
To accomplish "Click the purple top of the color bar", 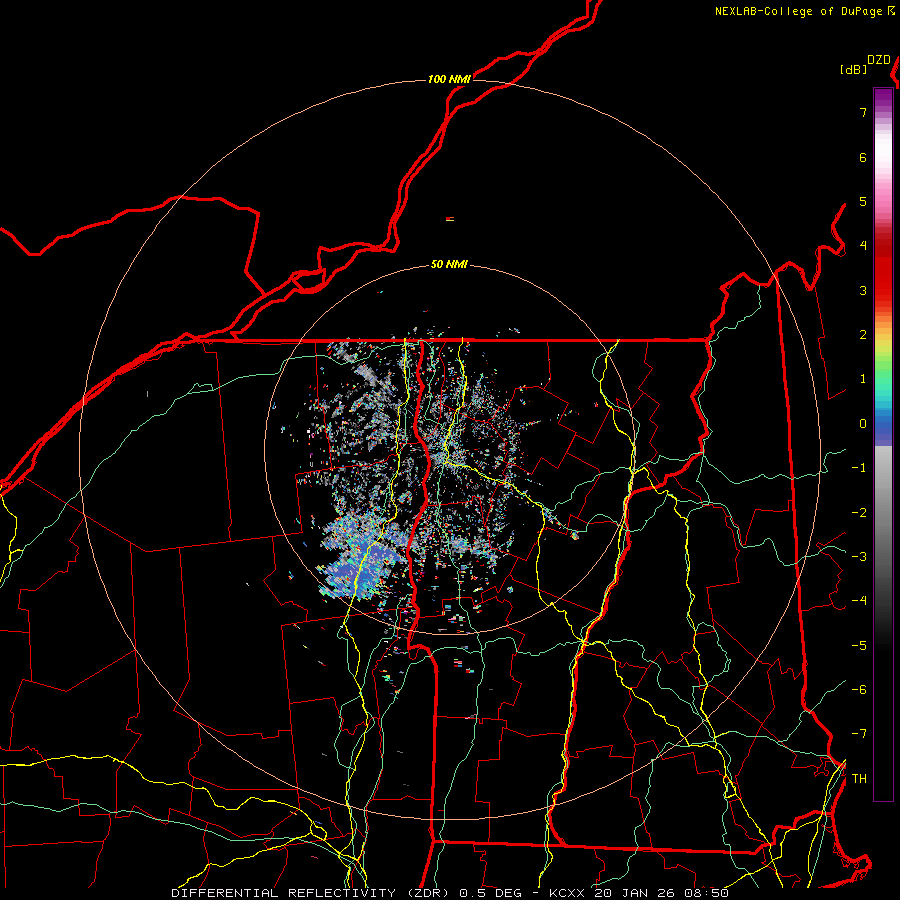I will click(x=883, y=99).
